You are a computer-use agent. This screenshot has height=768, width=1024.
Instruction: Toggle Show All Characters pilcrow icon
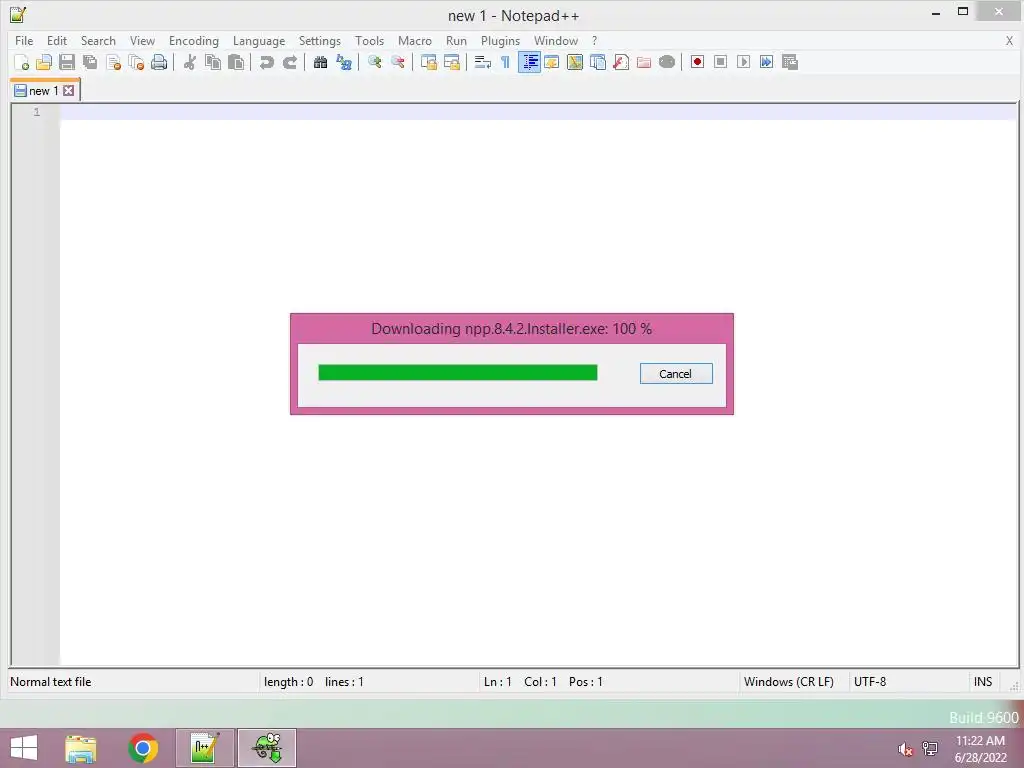point(505,62)
